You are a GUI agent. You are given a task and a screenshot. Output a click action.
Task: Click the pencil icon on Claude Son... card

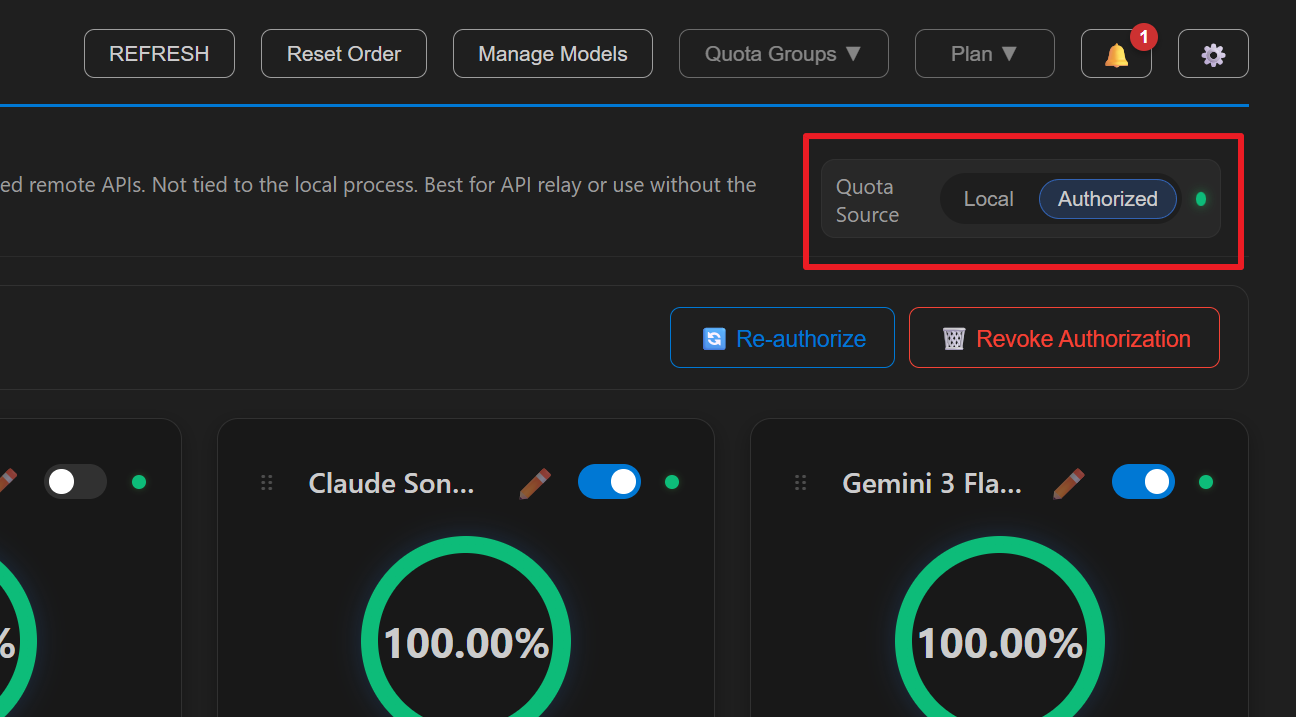point(535,483)
